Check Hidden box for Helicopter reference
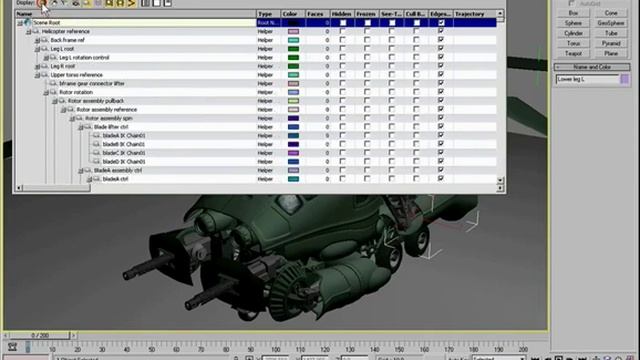Image resolution: width=640 pixels, height=360 pixels. point(342,31)
